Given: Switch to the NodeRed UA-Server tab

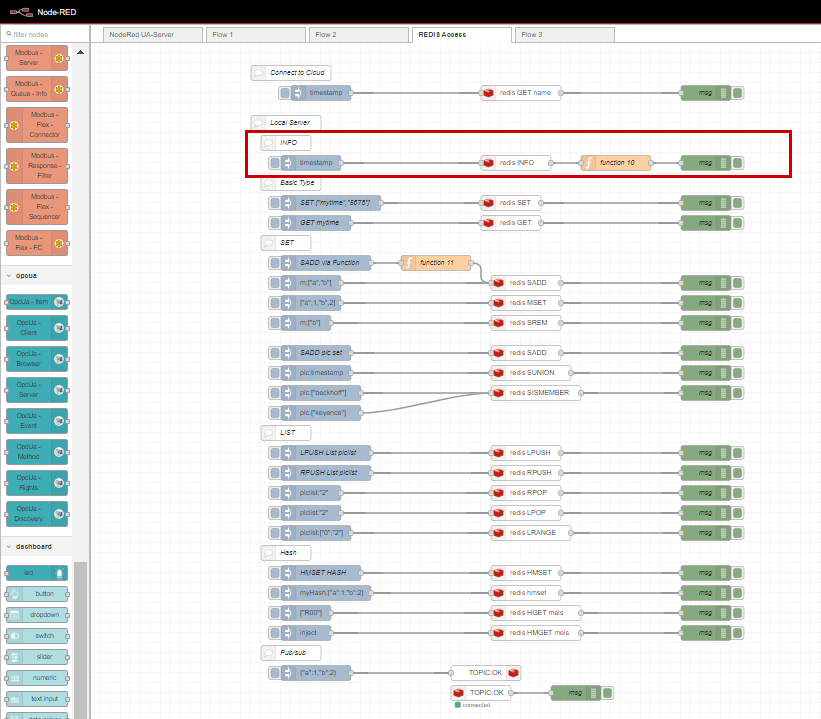Looking at the screenshot, I should (x=152, y=35).
